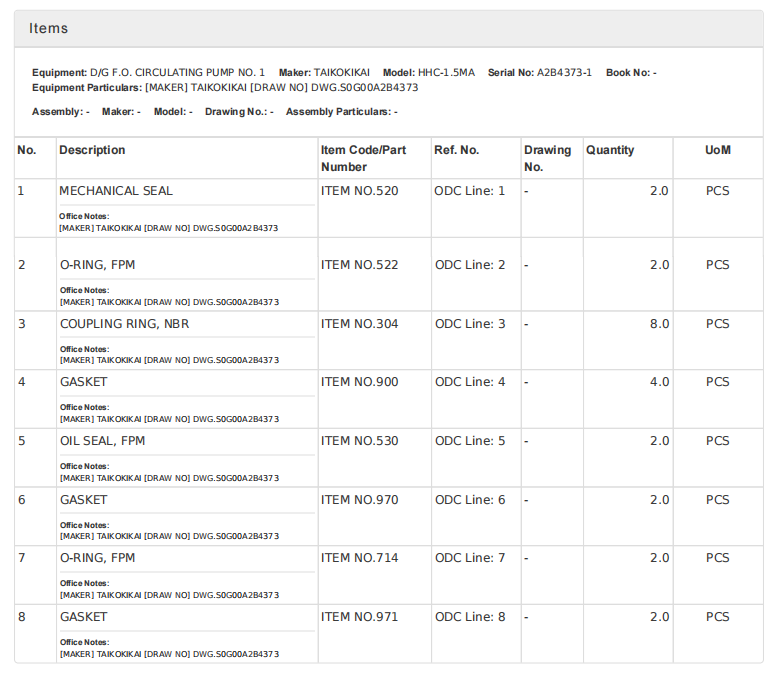The width and height of the screenshot is (780, 678).
Task: Select the MECHANICAL SEAL description
Action: (x=116, y=191)
